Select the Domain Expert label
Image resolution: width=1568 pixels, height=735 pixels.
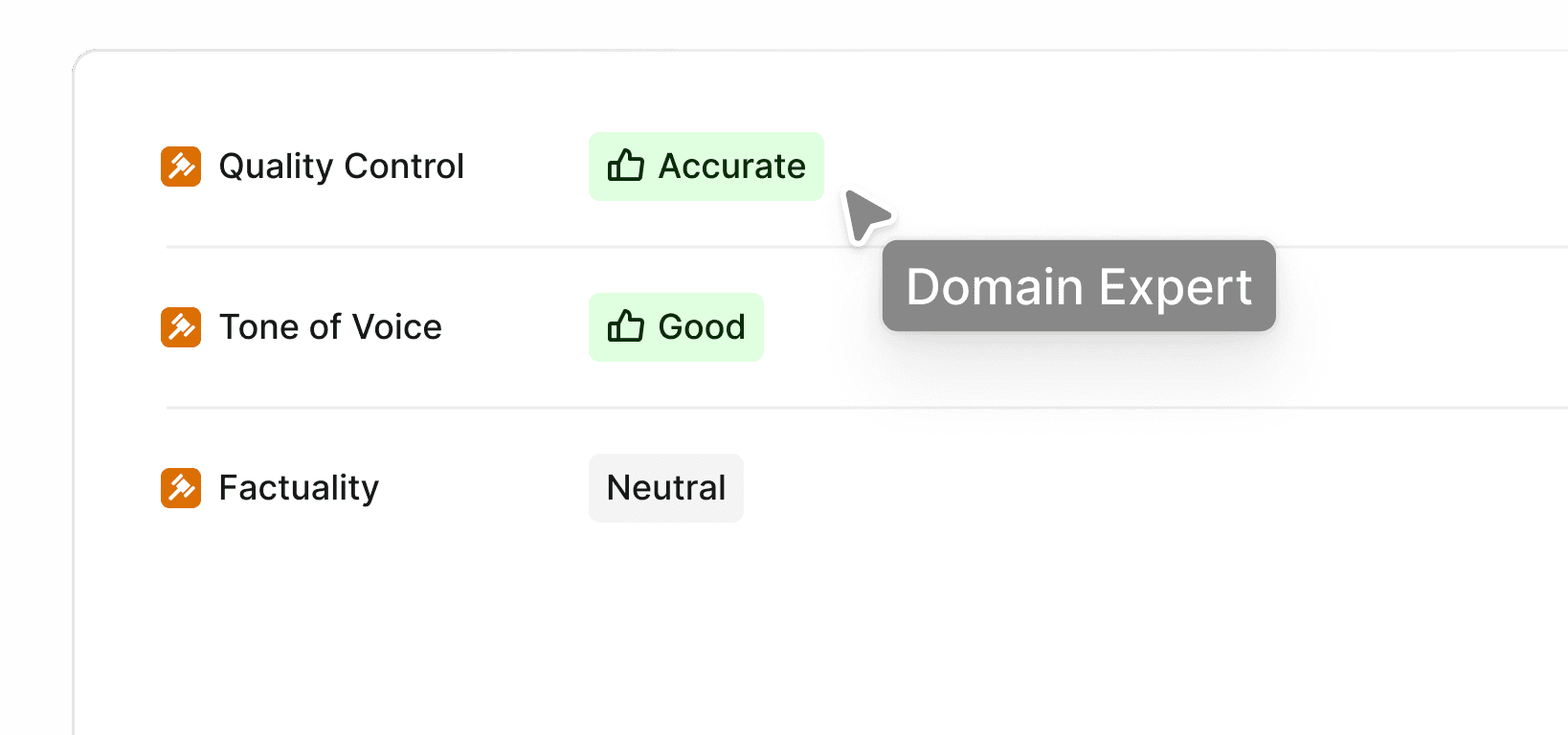[x=1079, y=286]
